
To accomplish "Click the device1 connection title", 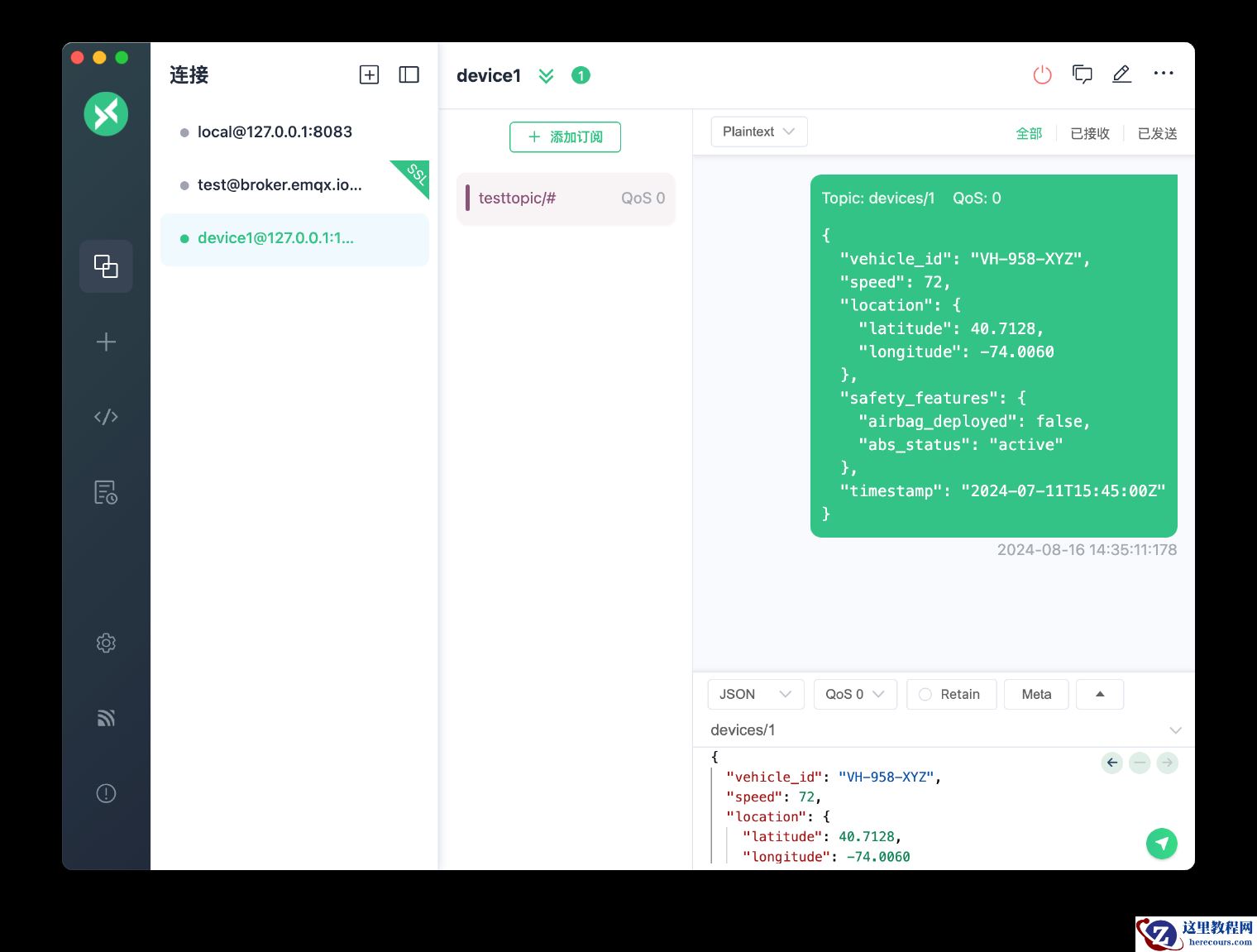I will pyautogui.click(x=489, y=76).
